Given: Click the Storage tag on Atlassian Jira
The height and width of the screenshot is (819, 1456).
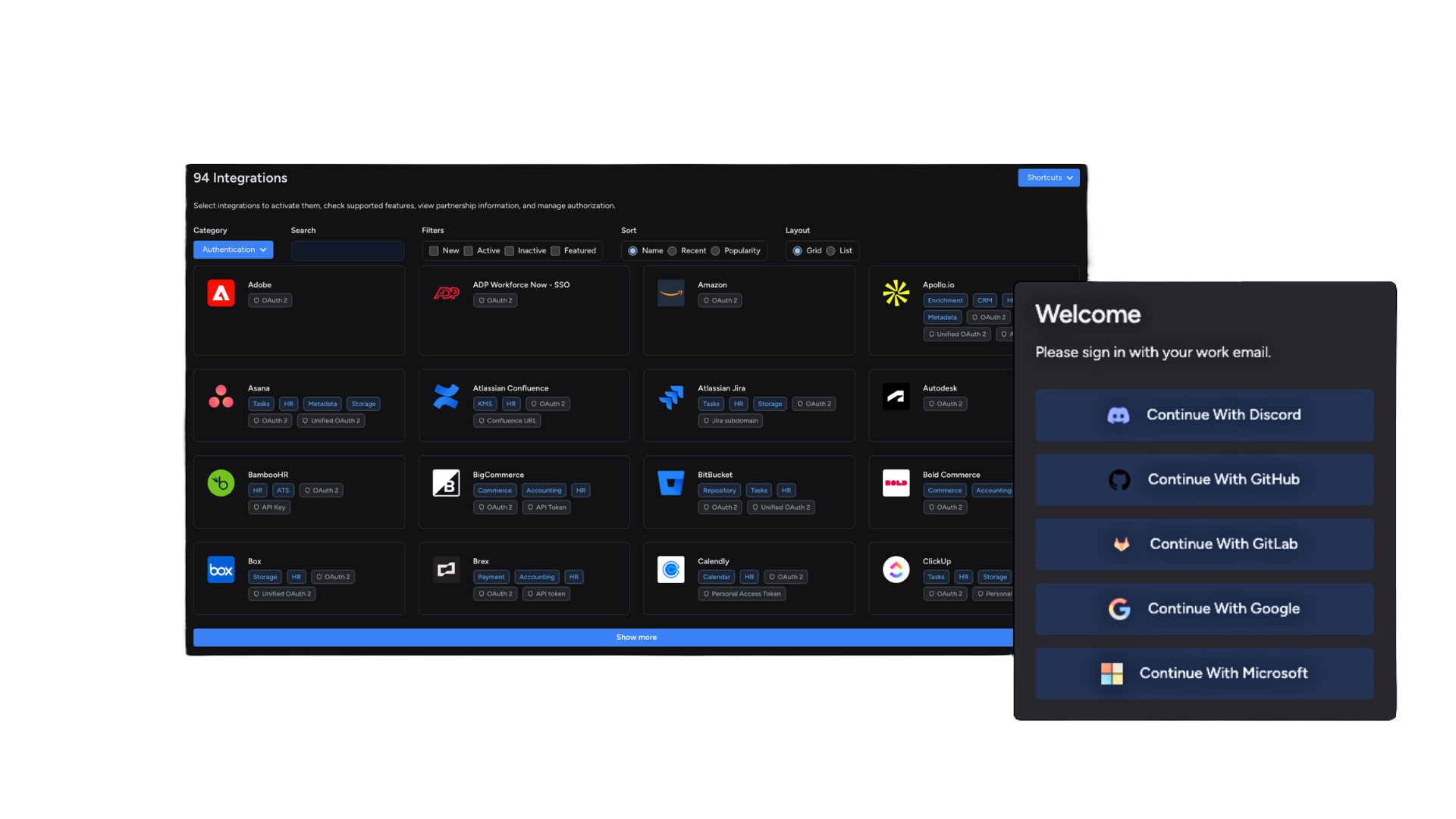Looking at the screenshot, I should [770, 404].
